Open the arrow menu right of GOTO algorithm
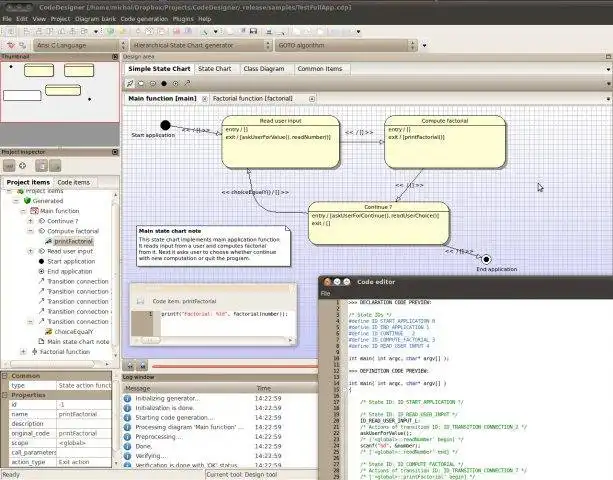This screenshot has width=613, height=480. 425,45
